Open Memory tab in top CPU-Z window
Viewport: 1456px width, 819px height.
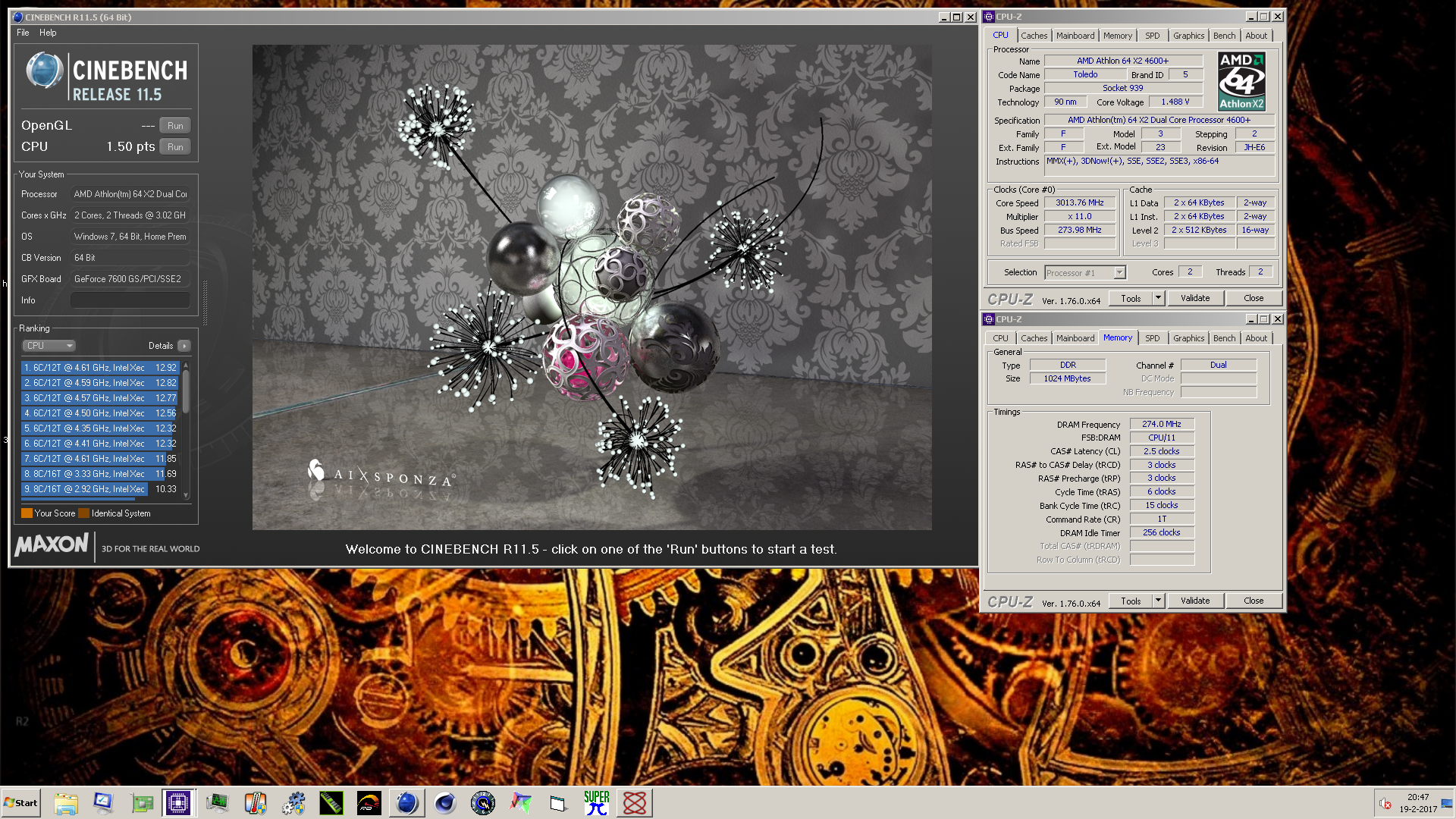coord(1118,36)
